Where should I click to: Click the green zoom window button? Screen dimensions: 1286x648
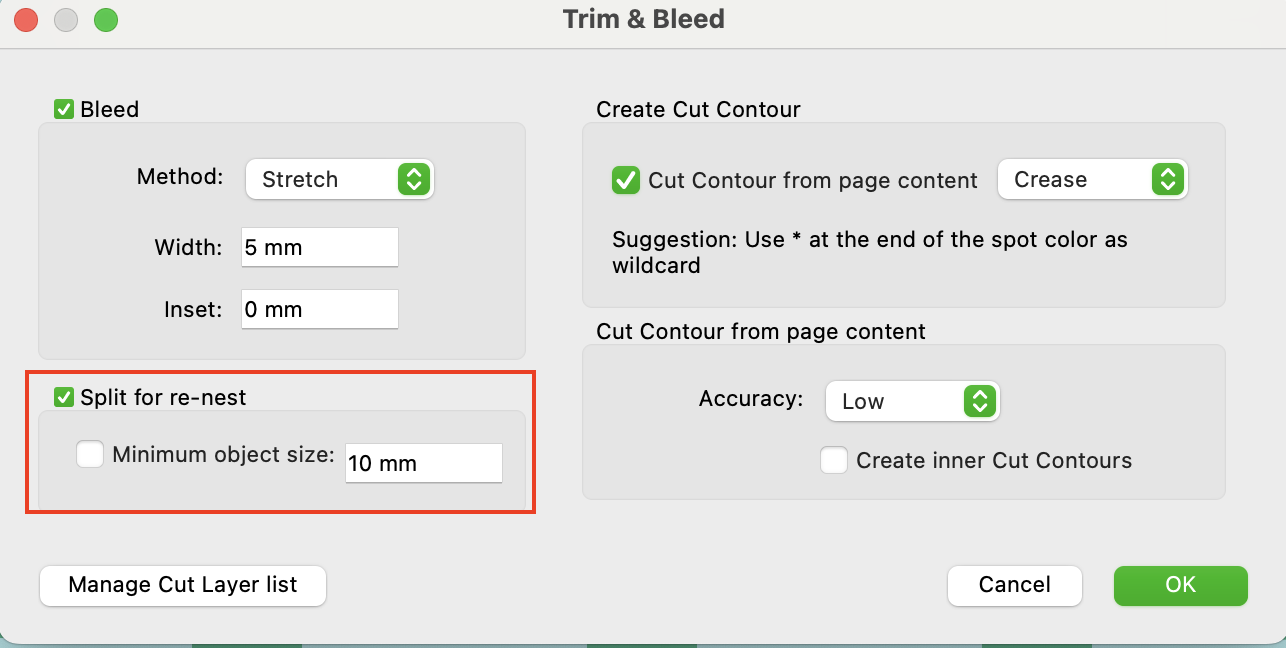105,19
